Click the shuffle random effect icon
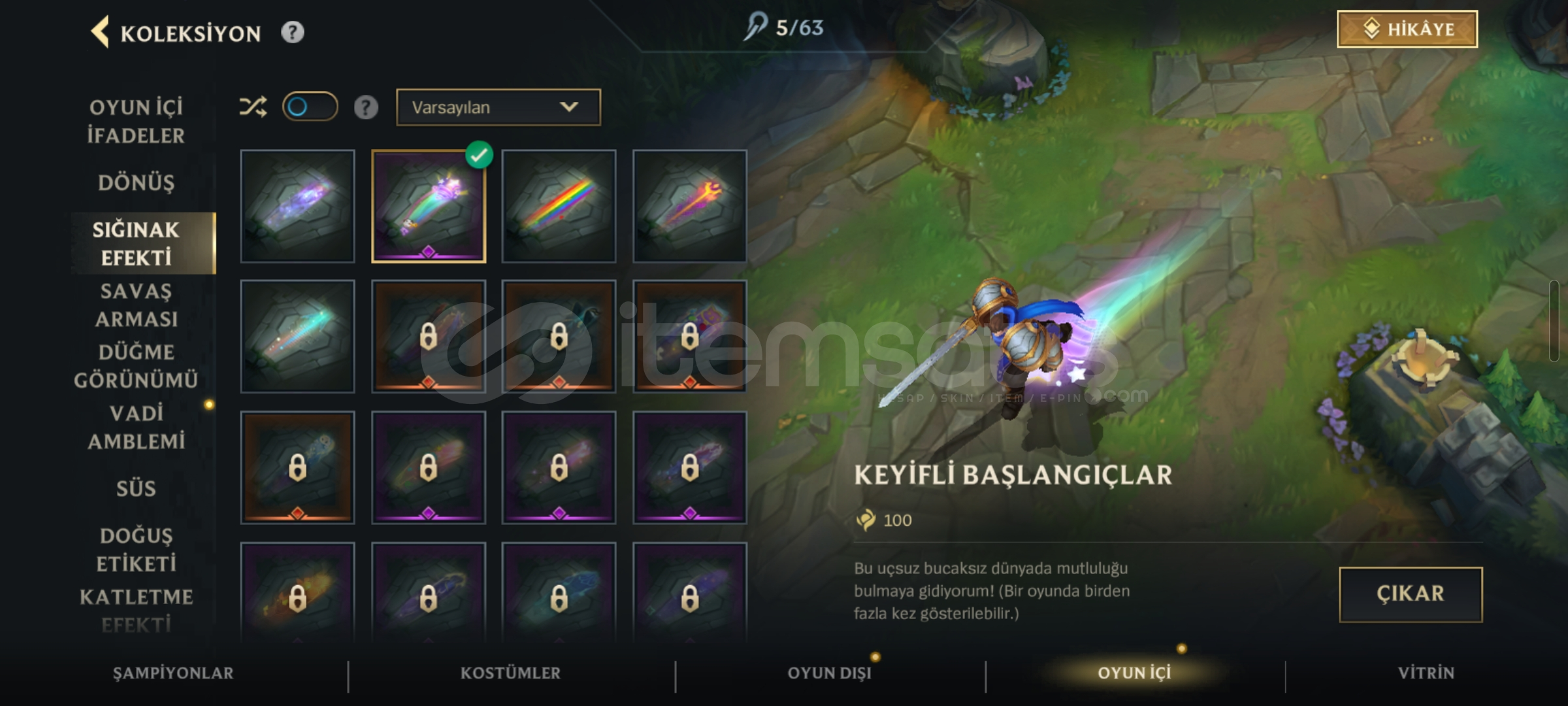Screen dimensions: 1568x706 click(x=253, y=107)
